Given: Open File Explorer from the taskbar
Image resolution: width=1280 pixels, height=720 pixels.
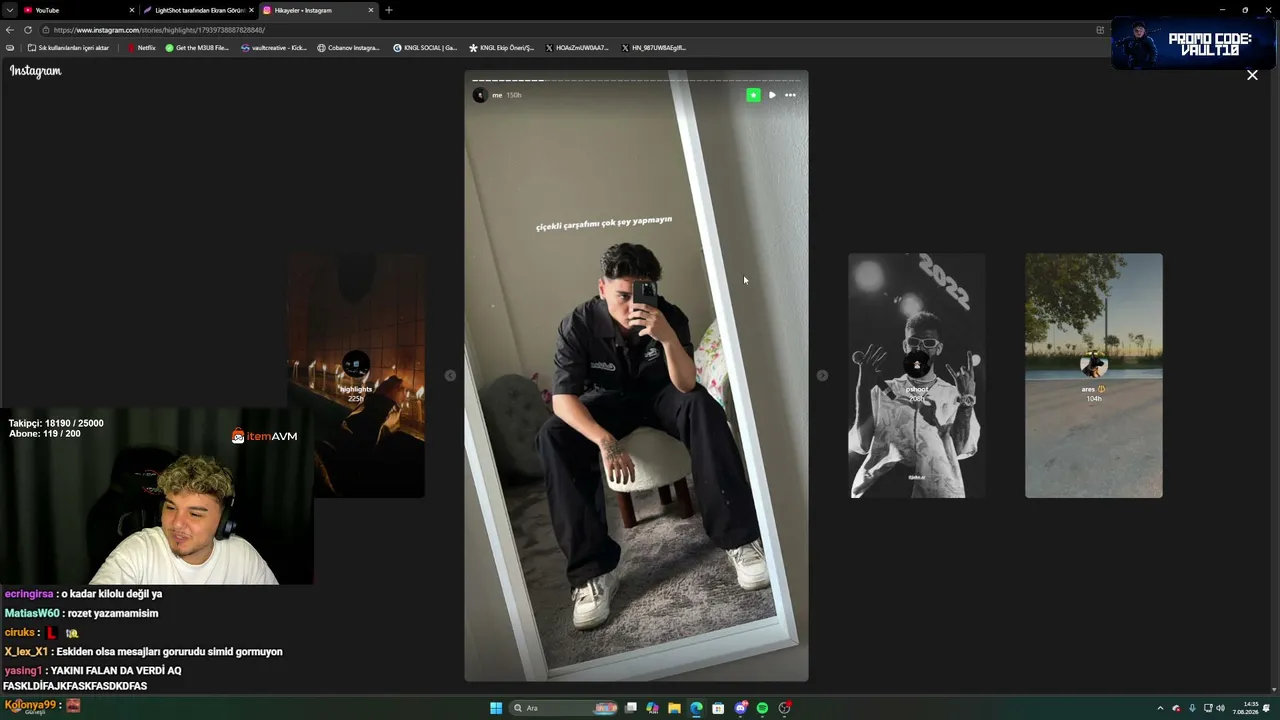Looking at the screenshot, I should pyautogui.click(x=675, y=708).
